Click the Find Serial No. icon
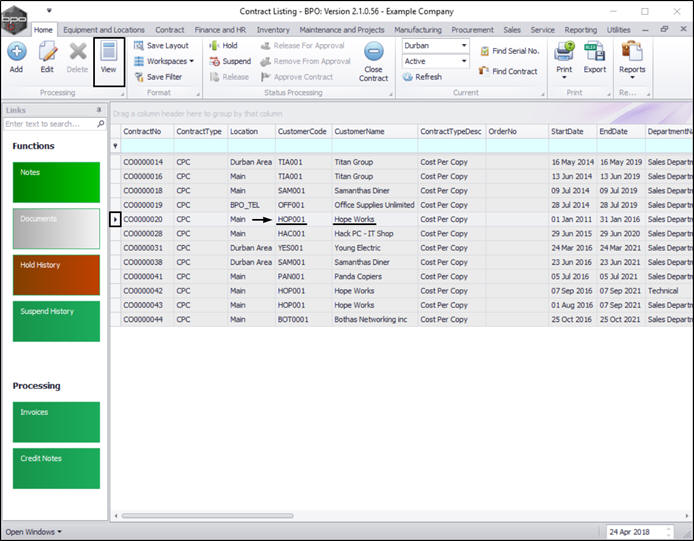Viewport: 694px width, 541px height. [x=485, y=51]
